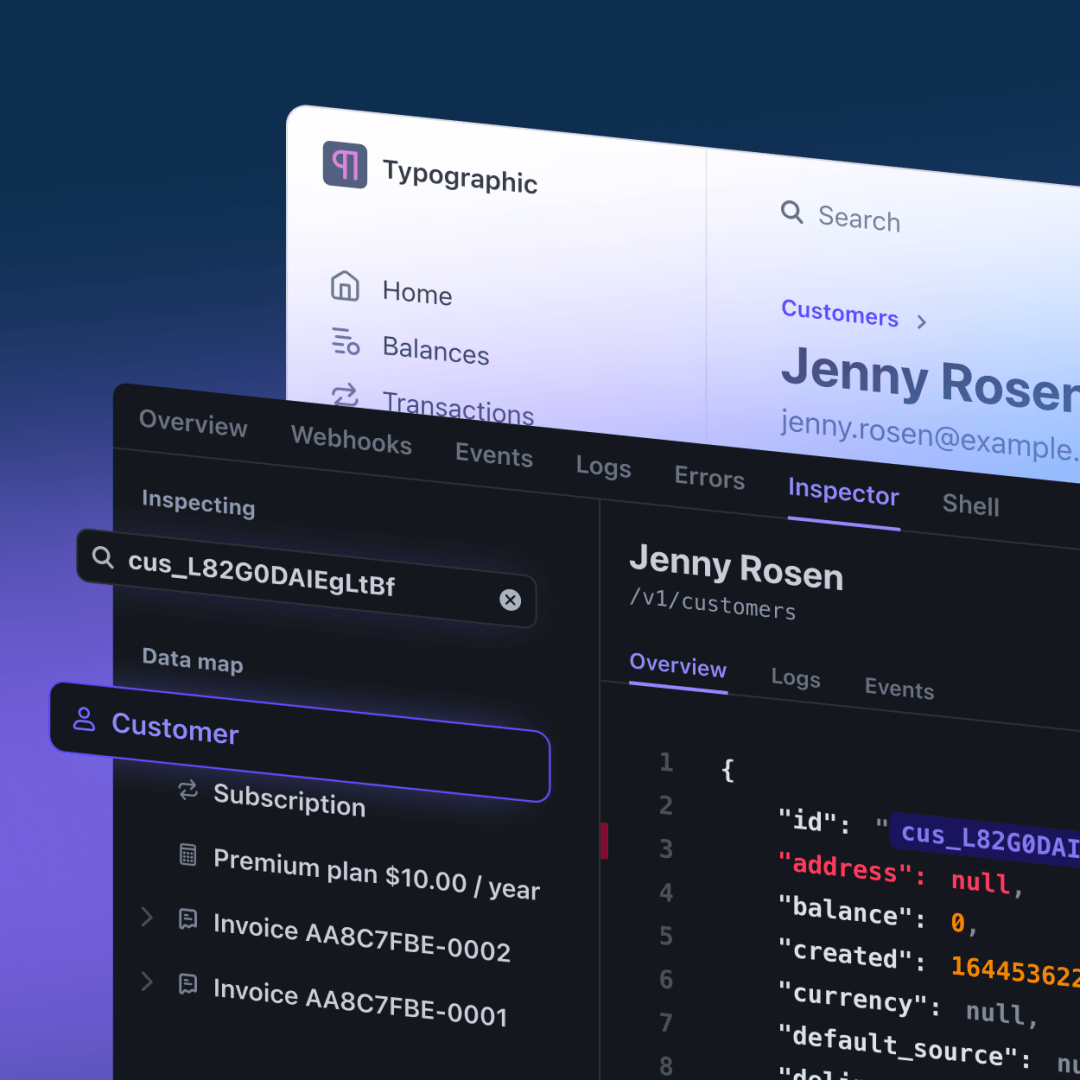Expand Invoice AA8C7FBE-0001 row
The width and height of the screenshot is (1080, 1080).
click(x=146, y=982)
